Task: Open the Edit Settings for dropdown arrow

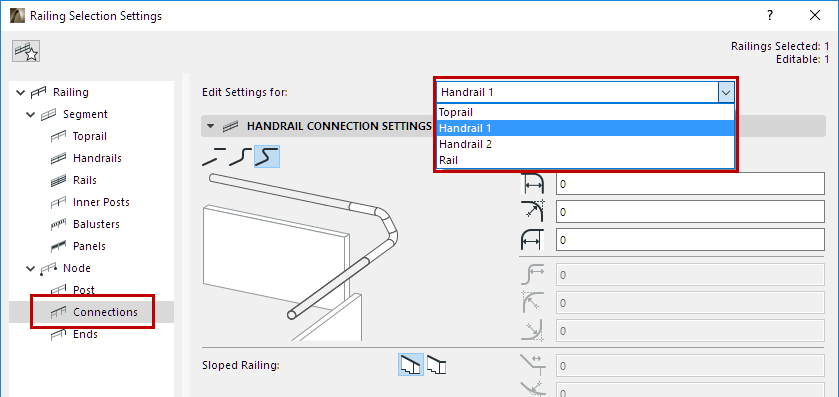Action: tap(726, 92)
